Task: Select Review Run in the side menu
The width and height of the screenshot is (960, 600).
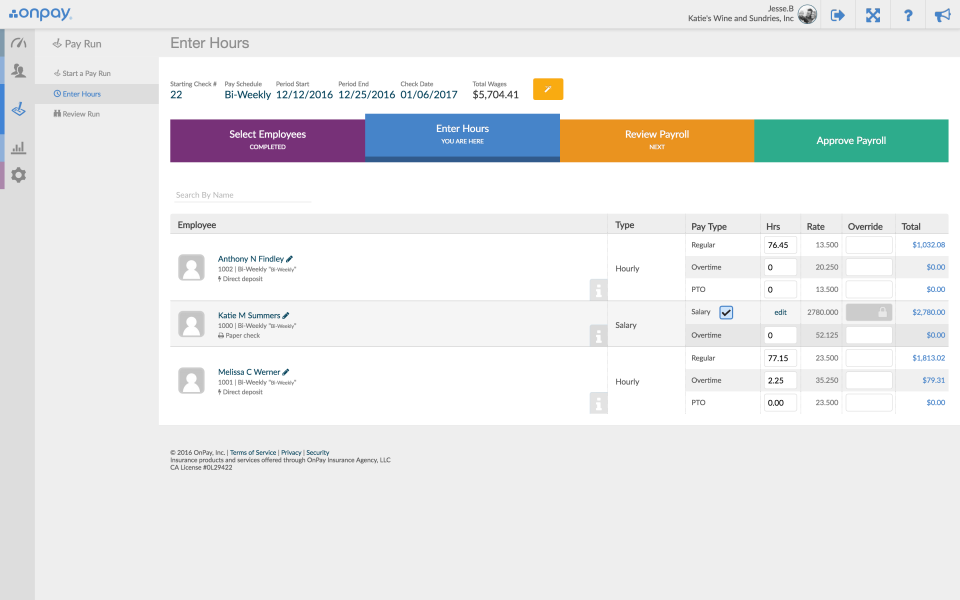Action: point(77,114)
